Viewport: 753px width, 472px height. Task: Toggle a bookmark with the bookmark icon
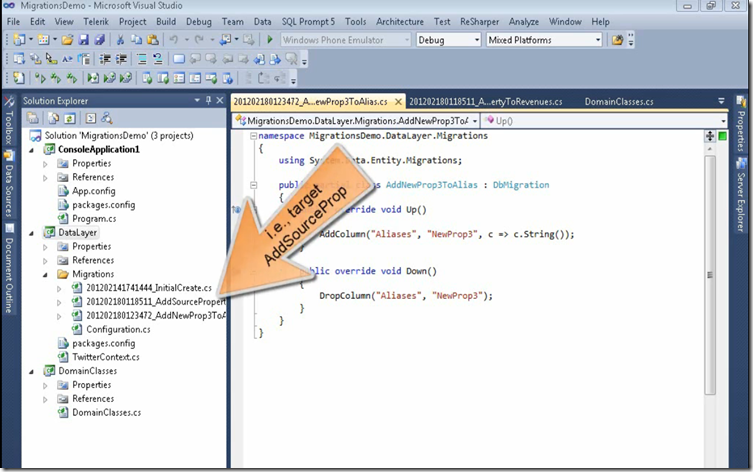(x=179, y=59)
